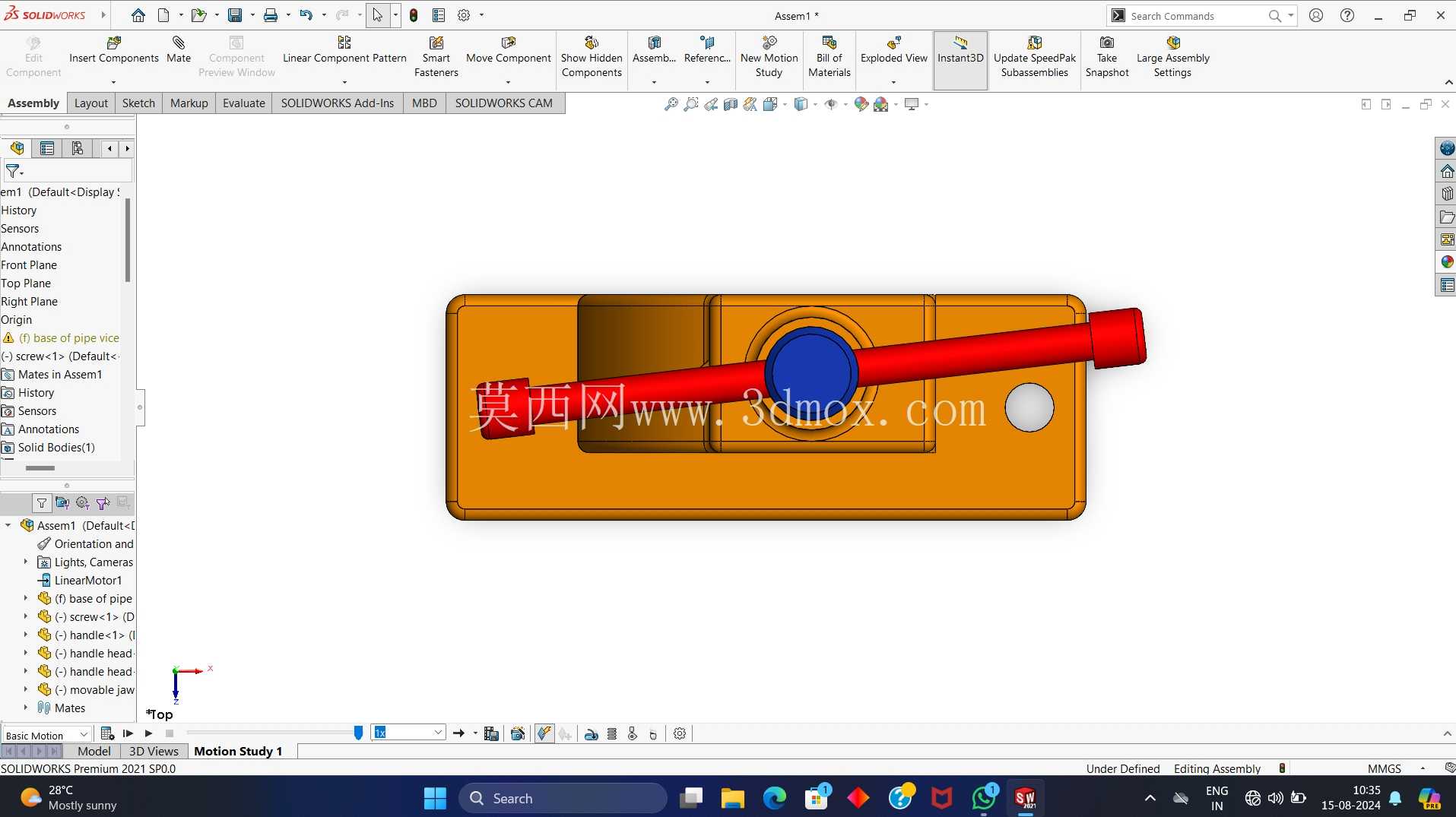This screenshot has height=817, width=1456.
Task: Switch to the ConfigurationManager tab
Action: pyautogui.click(x=77, y=148)
